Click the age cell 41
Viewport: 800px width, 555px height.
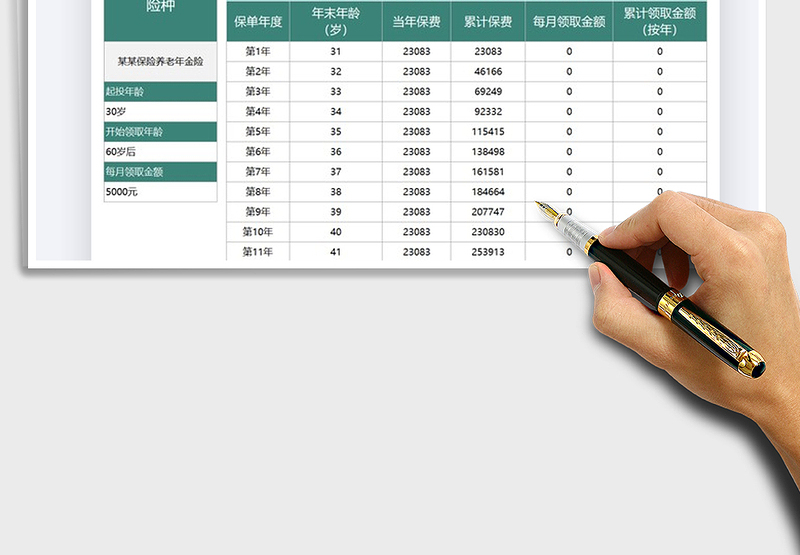tap(336, 251)
